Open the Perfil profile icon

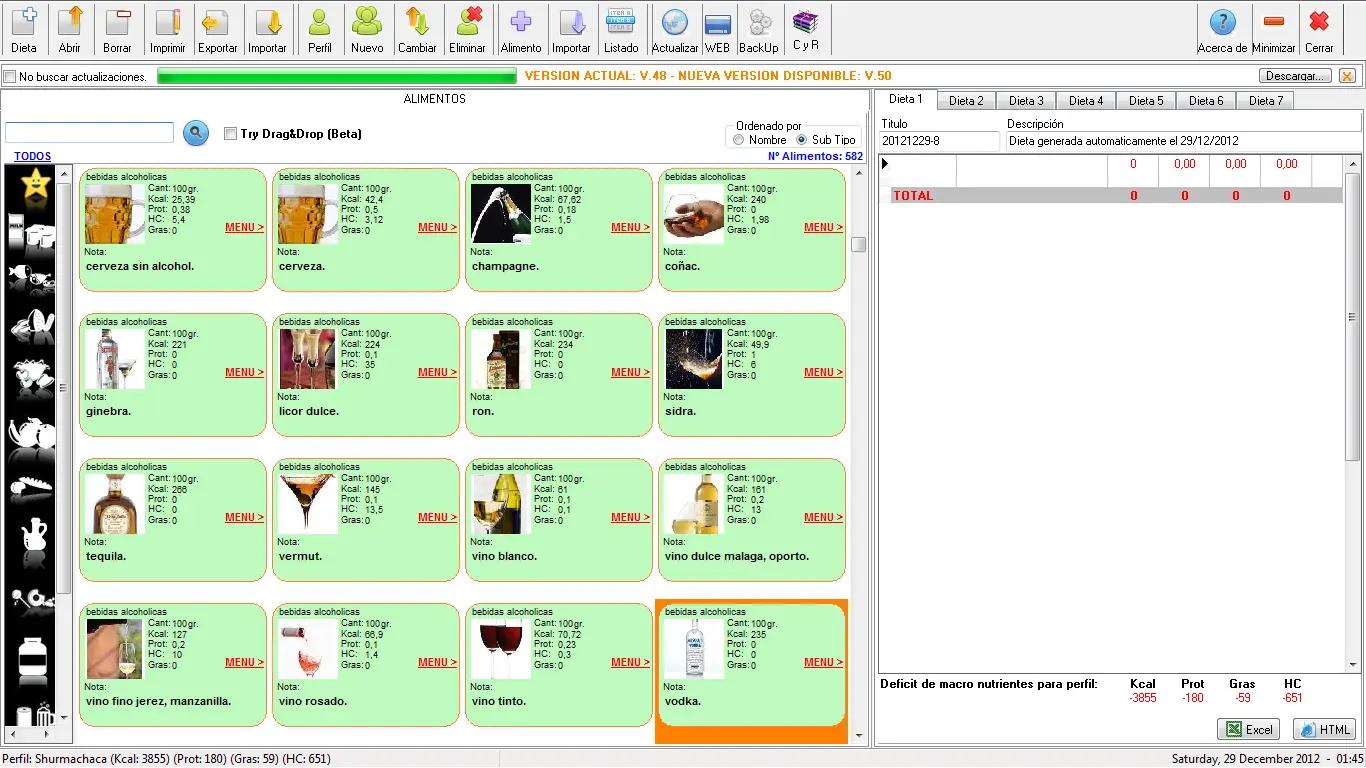coord(320,30)
